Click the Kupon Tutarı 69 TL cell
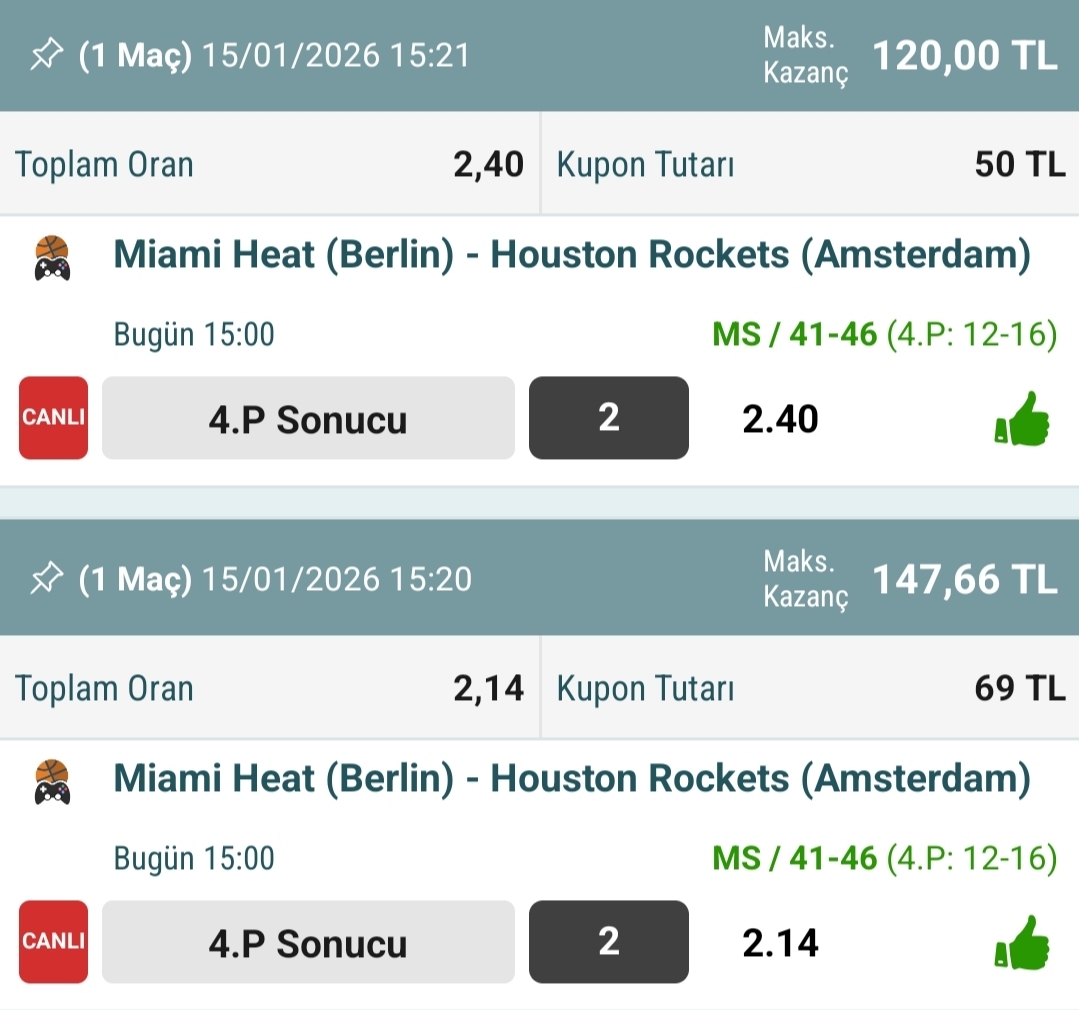This screenshot has height=1010, width=1079. (810, 688)
